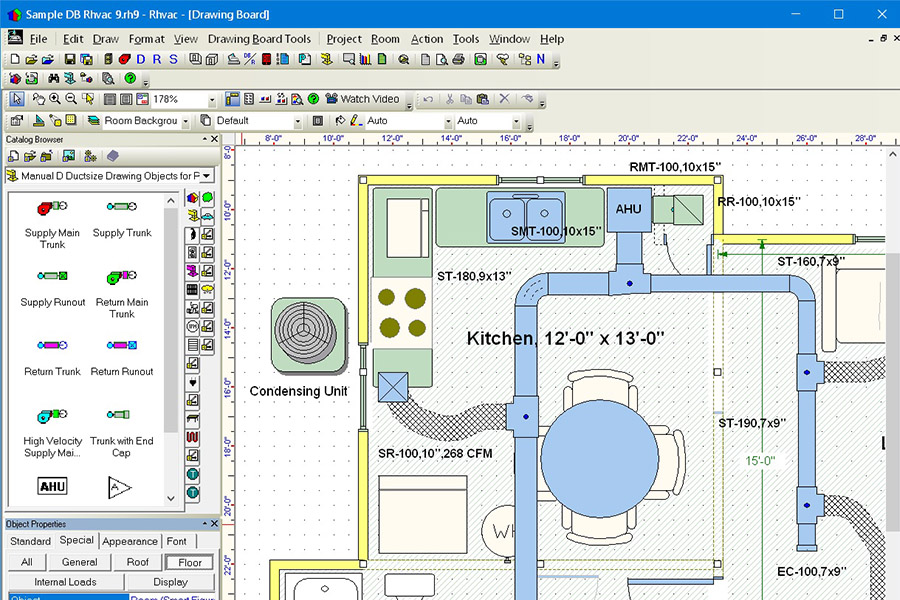Click the zoom in magnifier icon

click(x=55, y=99)
